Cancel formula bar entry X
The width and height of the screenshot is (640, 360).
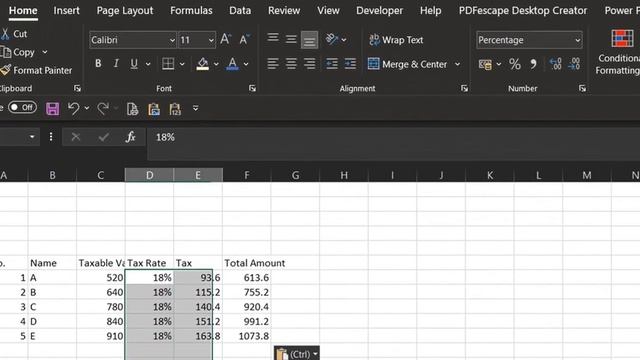[76, 137]
